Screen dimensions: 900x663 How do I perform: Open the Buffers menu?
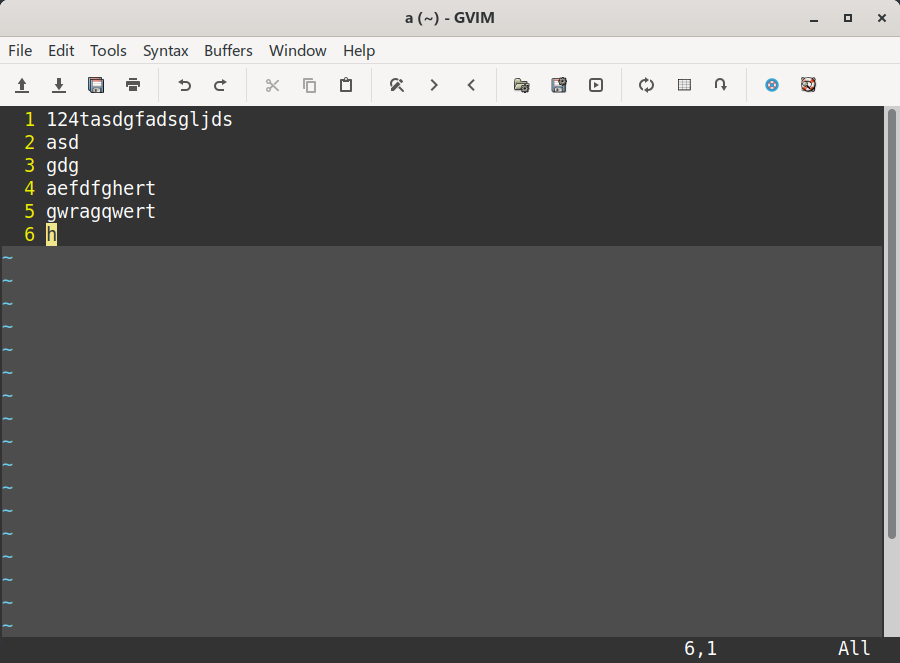(x=228, y=51)
